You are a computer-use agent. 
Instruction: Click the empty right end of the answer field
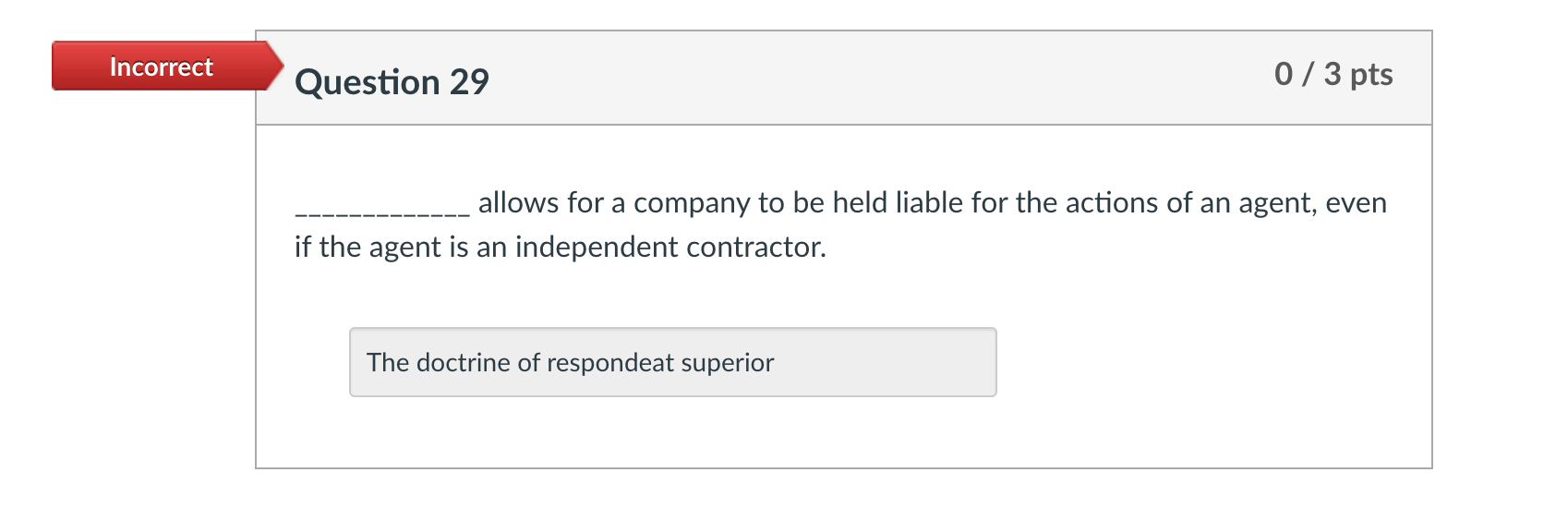[x=923, y=362]
